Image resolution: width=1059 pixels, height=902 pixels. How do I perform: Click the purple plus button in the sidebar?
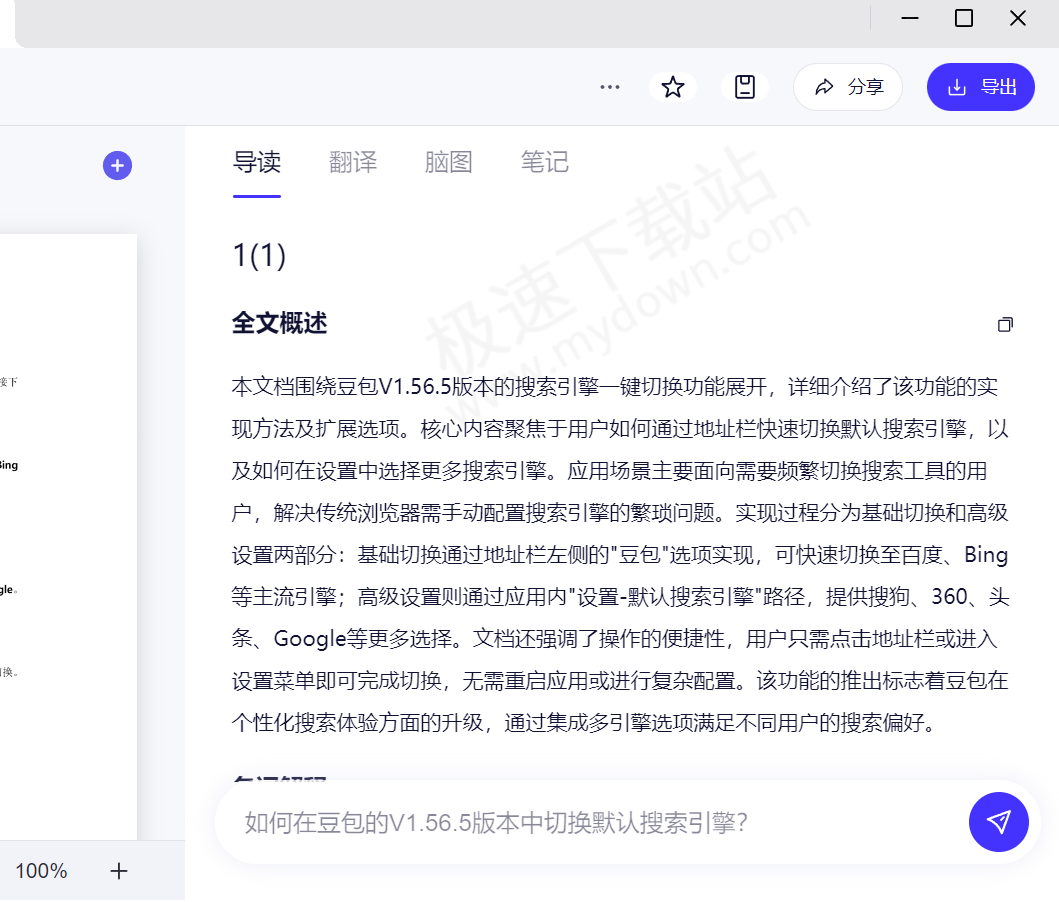[117, 165]
